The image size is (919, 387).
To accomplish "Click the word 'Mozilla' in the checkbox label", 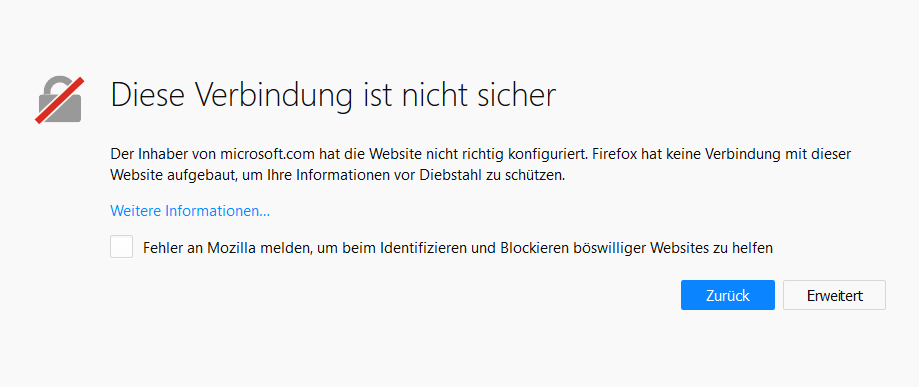I will pyautogui.click(x=229, y=248).
